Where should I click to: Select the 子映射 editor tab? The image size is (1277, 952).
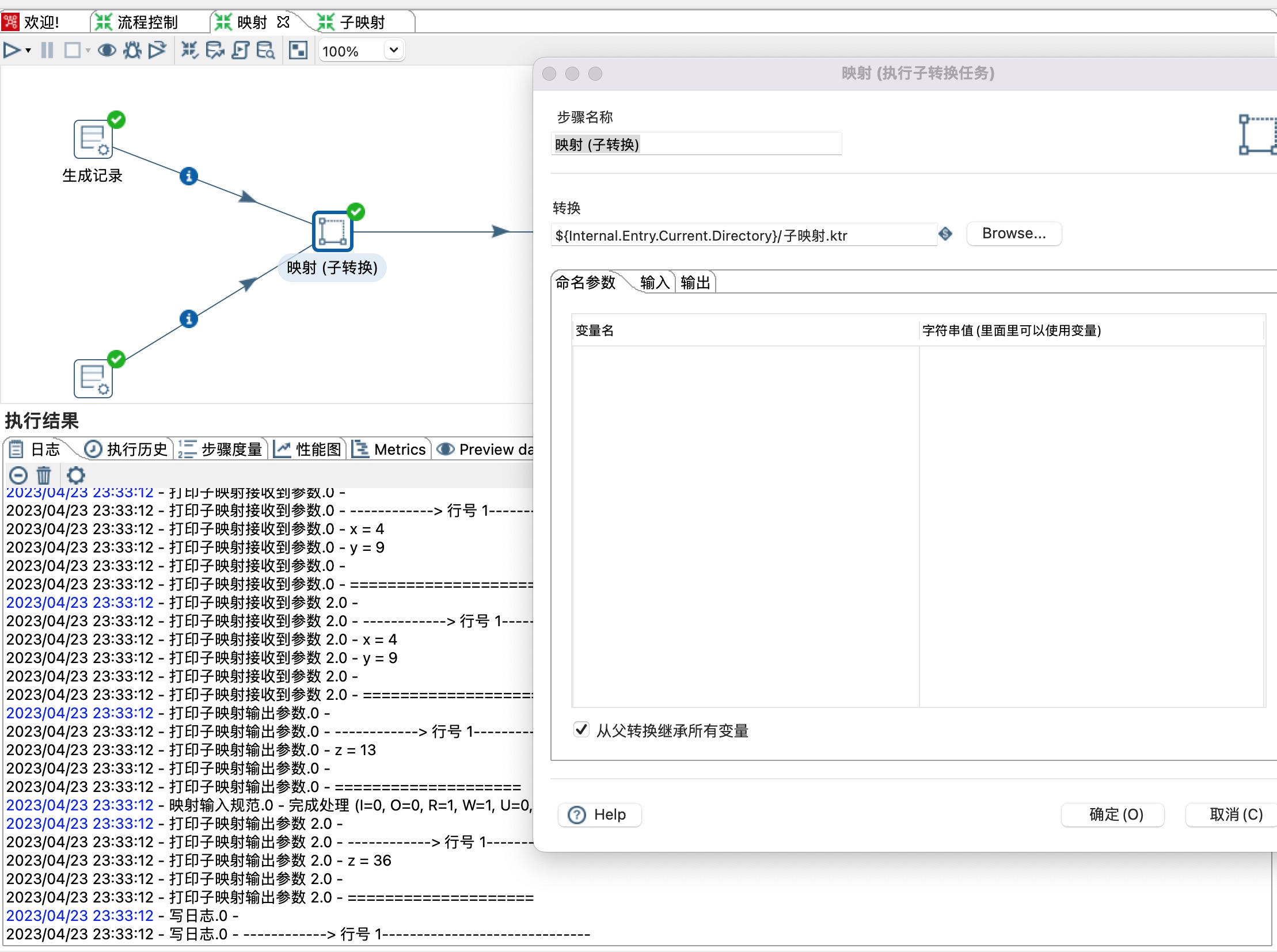362,22
